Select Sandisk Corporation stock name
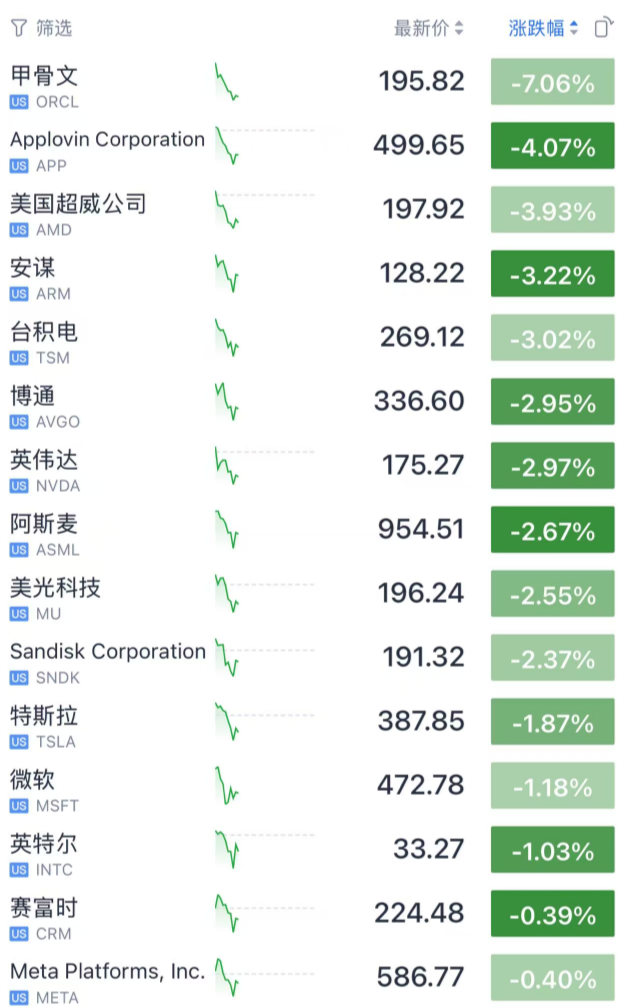Screen dimensions: 627x1008 click(x=107, y=652)
